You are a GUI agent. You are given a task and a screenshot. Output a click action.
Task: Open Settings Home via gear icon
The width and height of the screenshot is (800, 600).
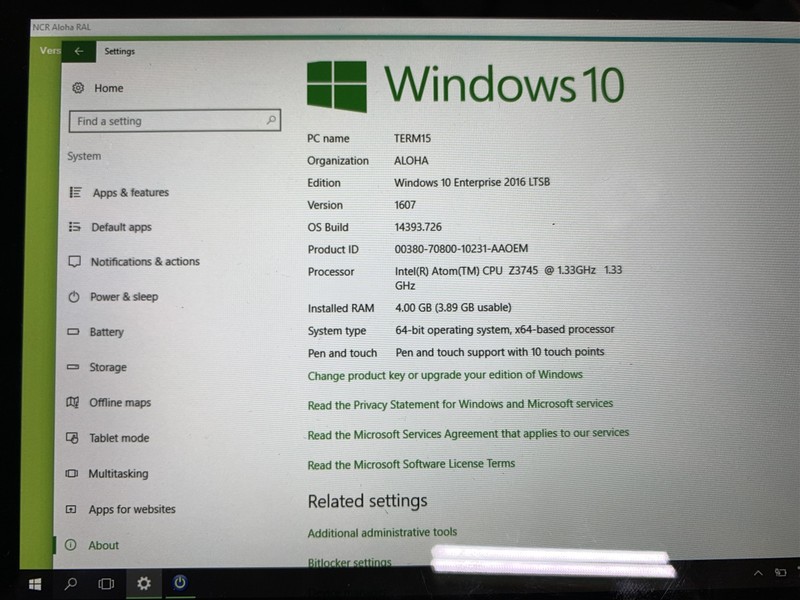click(x=78, y=88)
